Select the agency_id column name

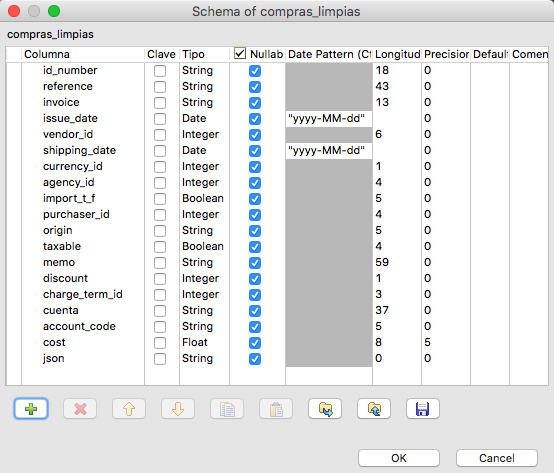click(x=69, y=182)
